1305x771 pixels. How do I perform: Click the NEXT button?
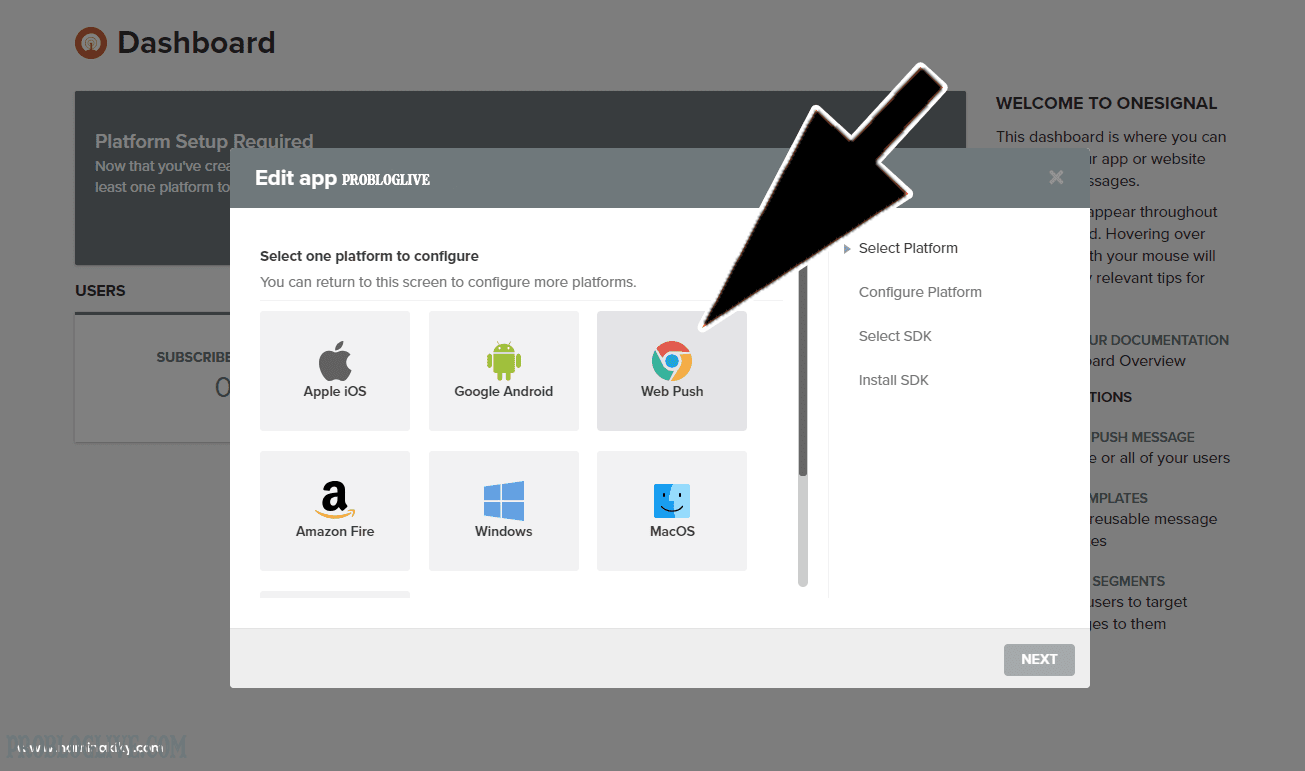[x=1039, y=659]
